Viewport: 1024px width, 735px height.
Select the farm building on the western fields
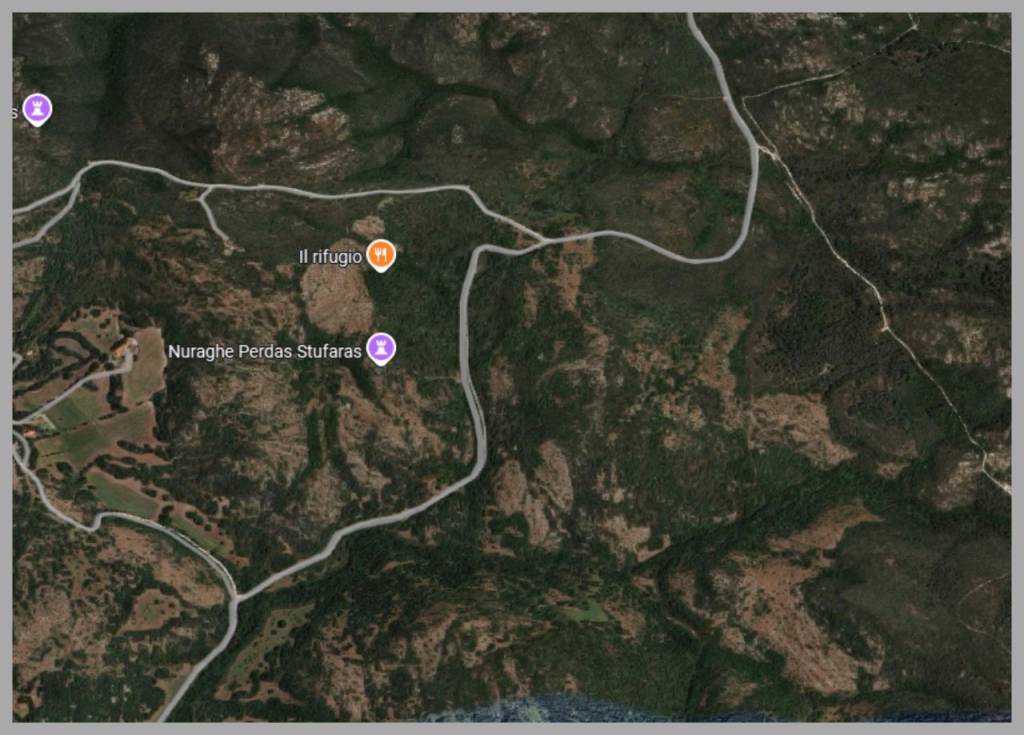[x=124, y=346]
